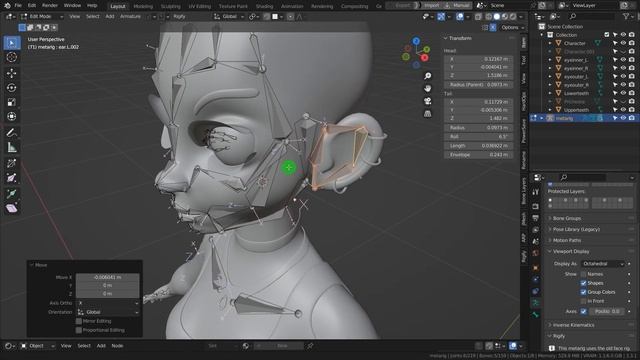Toggle the Axes checkbox
Image resolution: width=640 pixels, height=360 pixels.
(x=583, y=311)
